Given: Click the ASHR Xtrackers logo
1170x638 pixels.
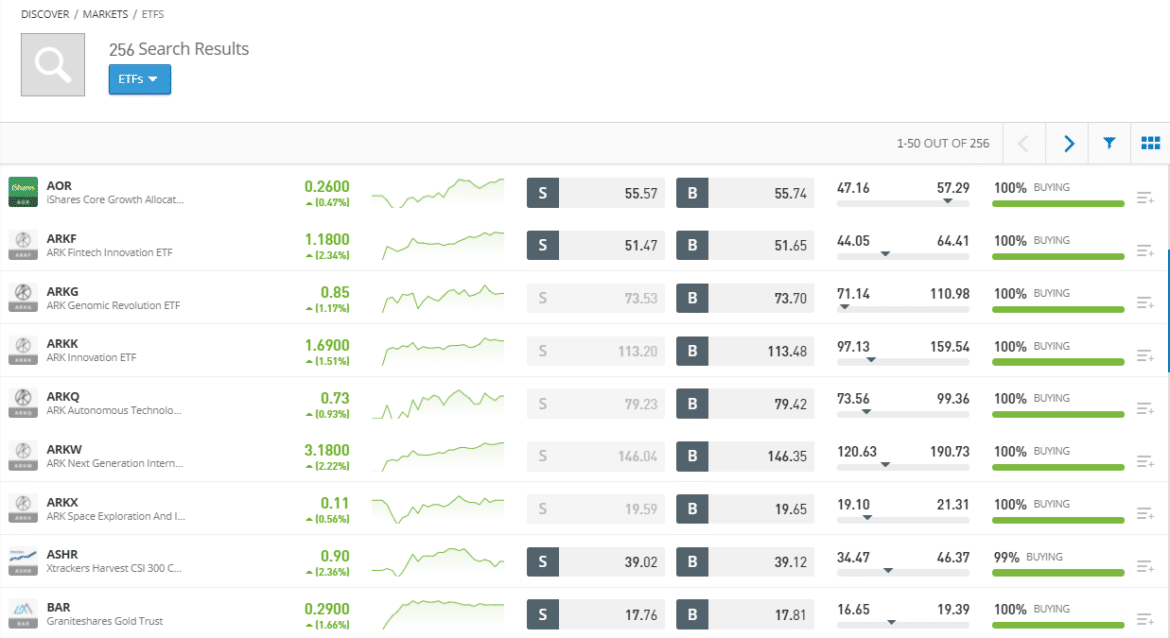Looking at the screenshot, I should [x=23, y=561].
